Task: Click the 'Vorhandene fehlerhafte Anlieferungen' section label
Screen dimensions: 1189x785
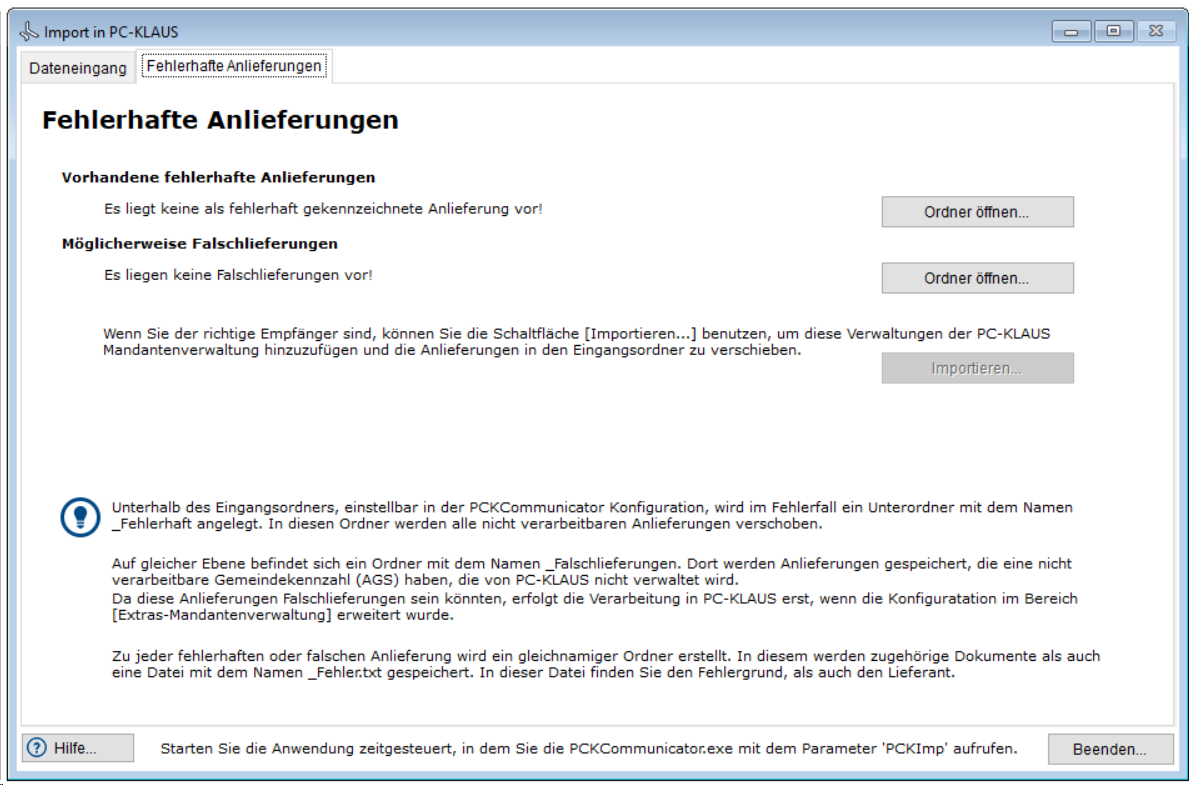Action: click(218, 178)
